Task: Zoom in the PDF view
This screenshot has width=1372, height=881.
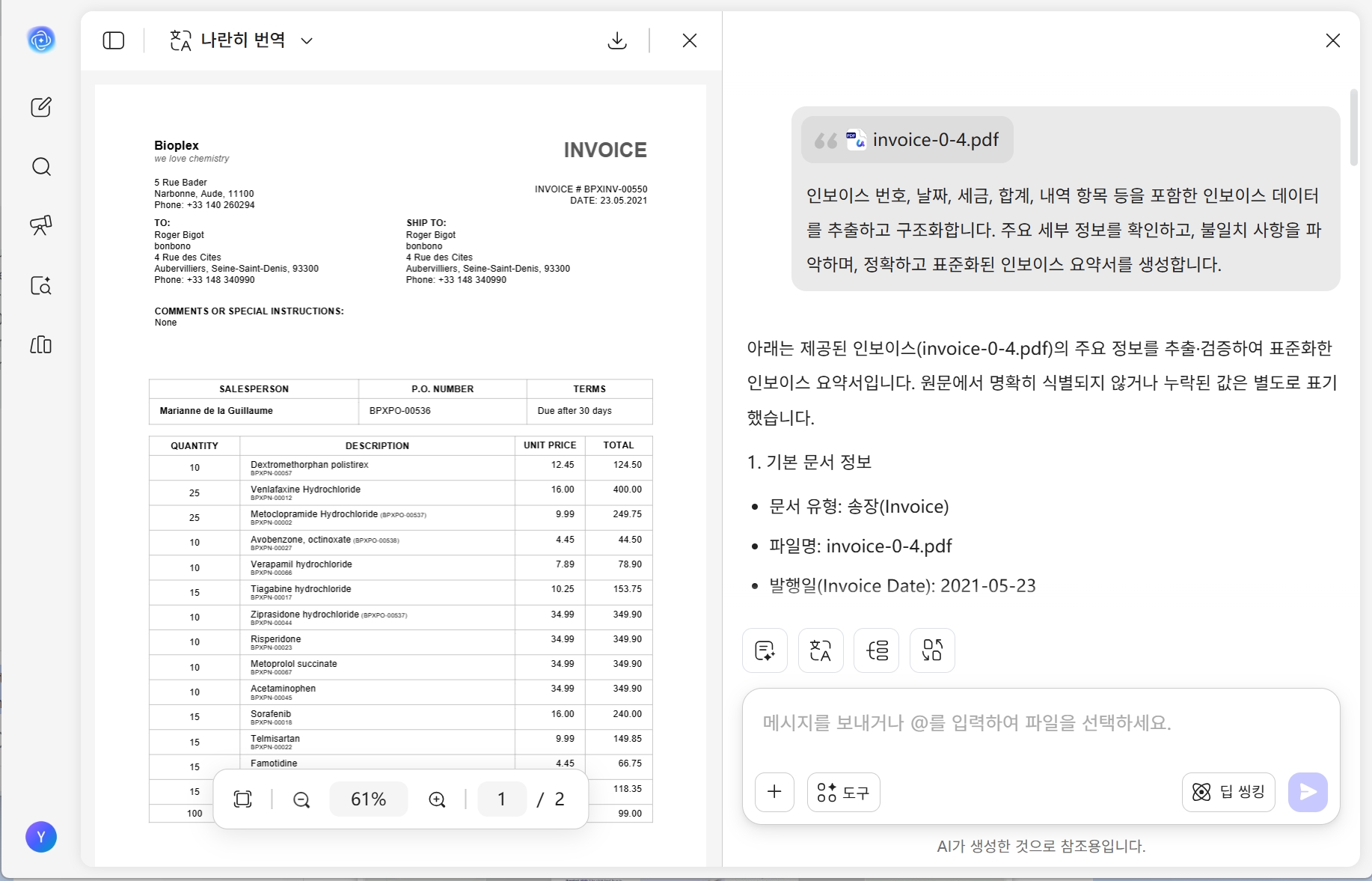Action: [x=437, y=799]
